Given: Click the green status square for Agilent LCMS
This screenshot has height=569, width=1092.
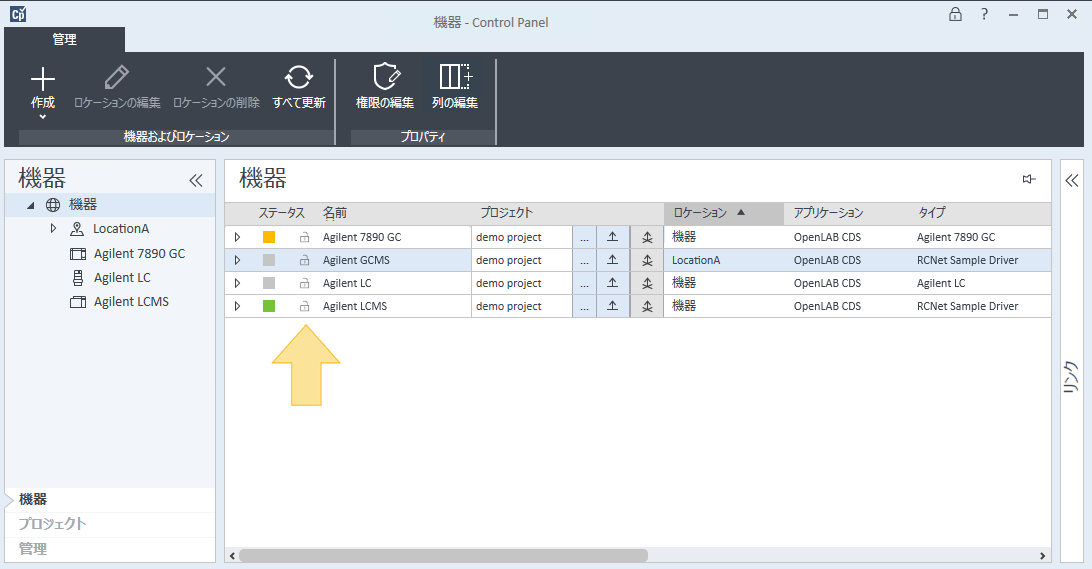Looking at the screenshot, I should [x=269, y=306].
